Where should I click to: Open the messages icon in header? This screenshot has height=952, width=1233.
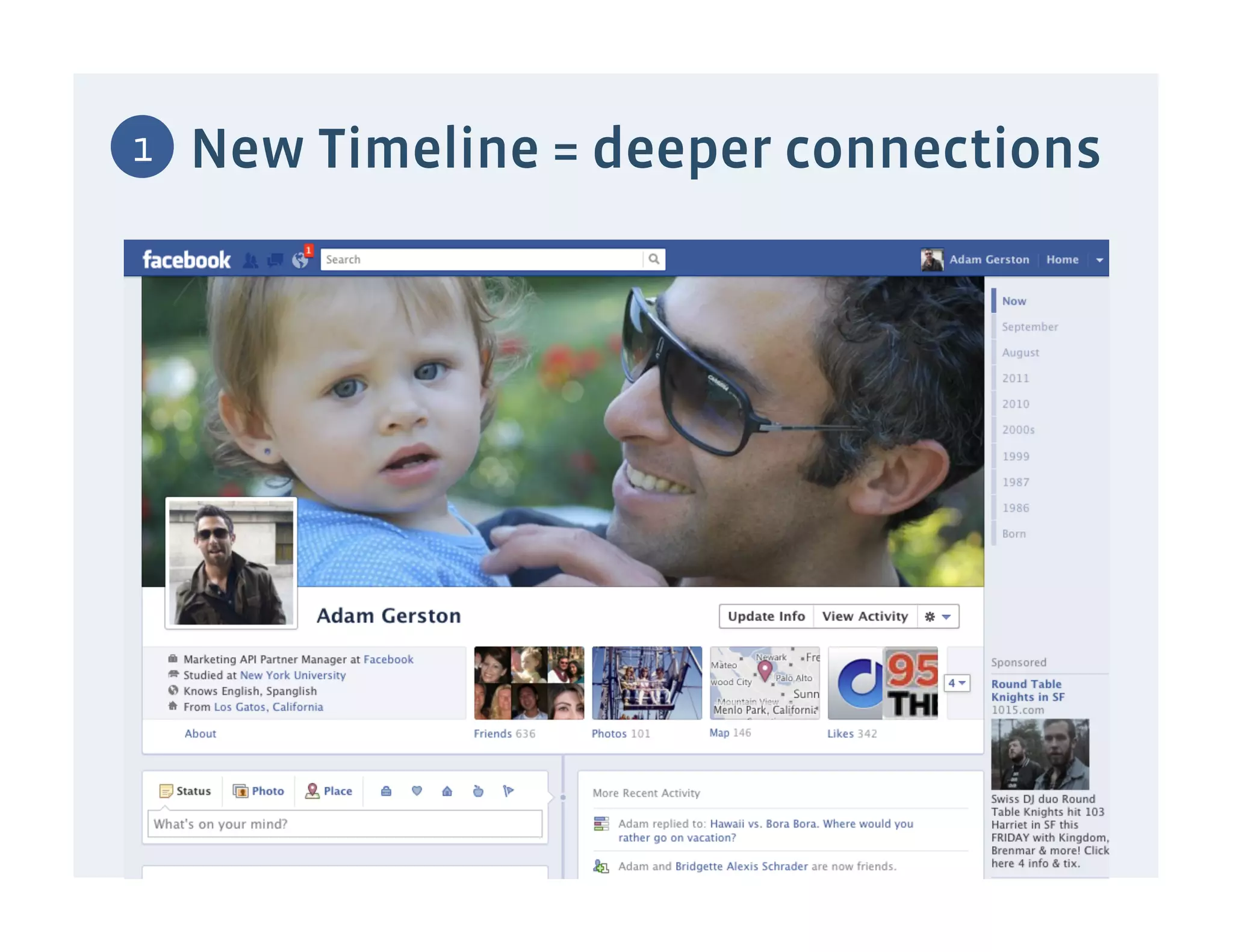coord(275,260)
